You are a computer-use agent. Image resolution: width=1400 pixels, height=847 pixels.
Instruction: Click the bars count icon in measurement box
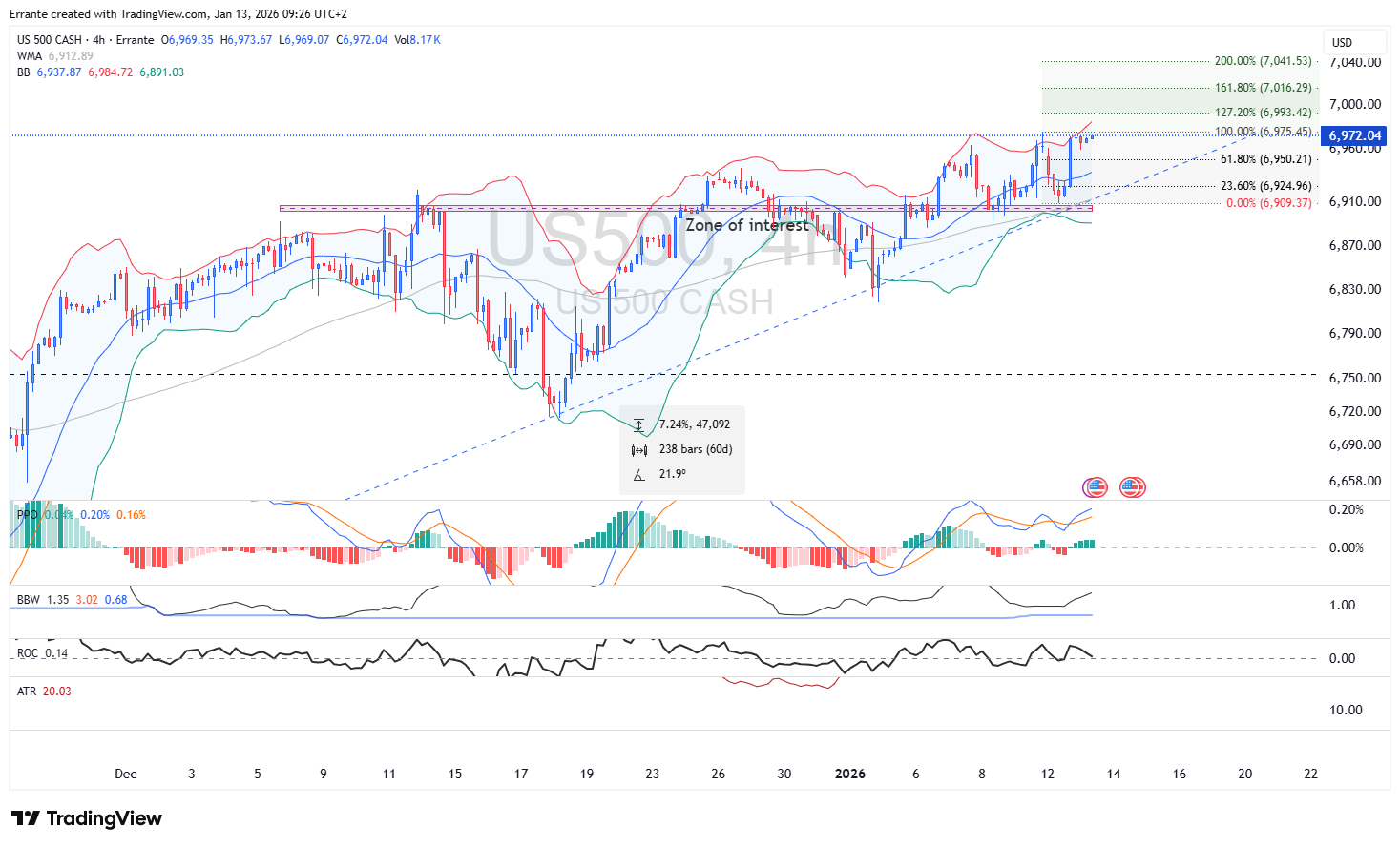click(x=638, y=449)
